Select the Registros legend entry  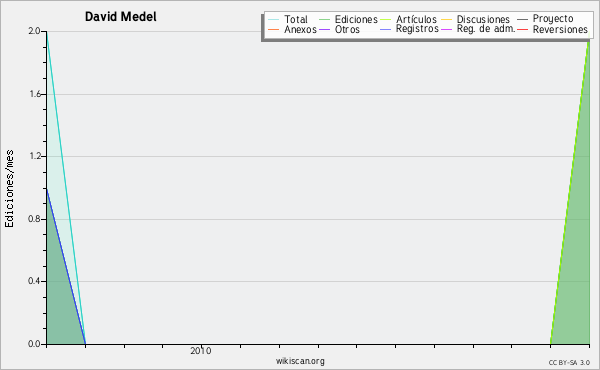click(x=417, y=29)
